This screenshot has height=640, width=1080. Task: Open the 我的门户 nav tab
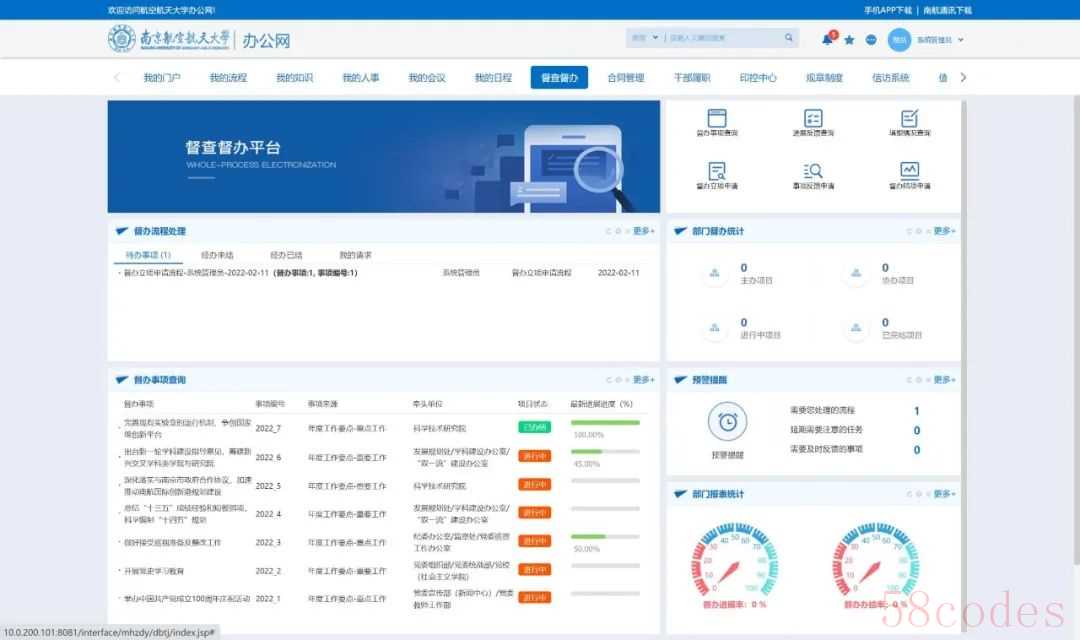tap(162, 78)
